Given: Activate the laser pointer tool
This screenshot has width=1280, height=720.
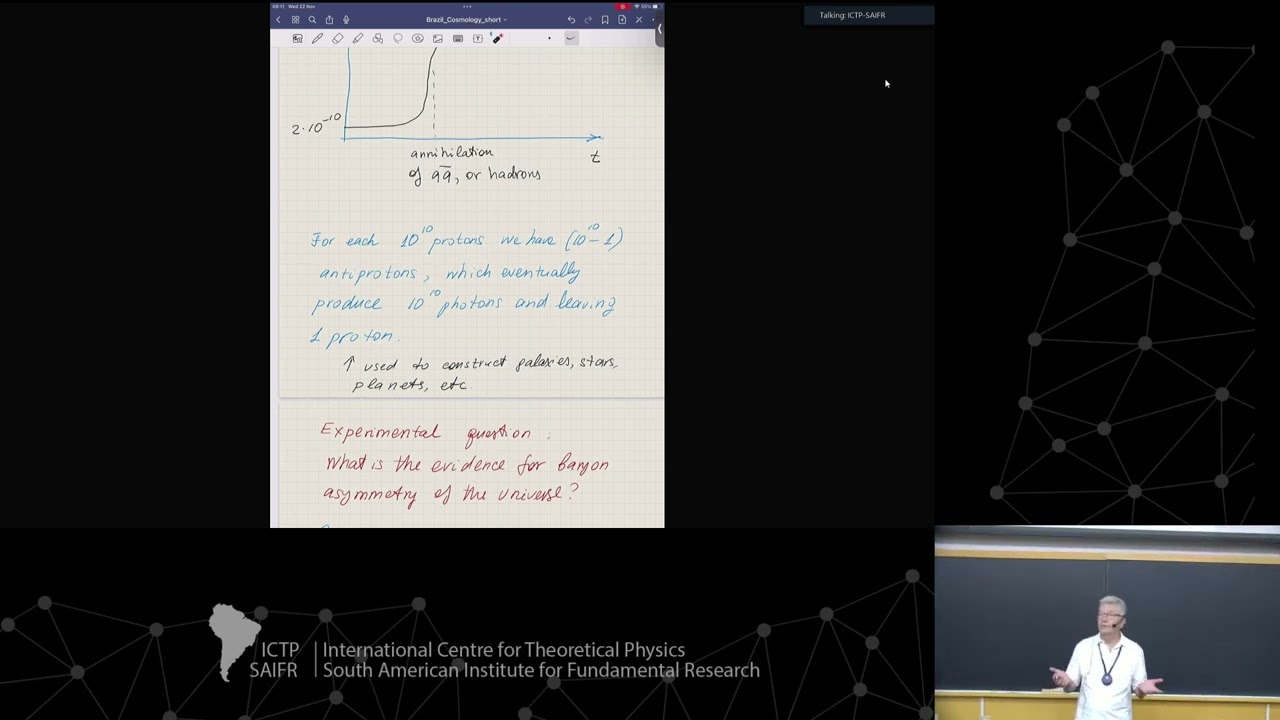Looking at the screenshot, I should click(497, 38).
